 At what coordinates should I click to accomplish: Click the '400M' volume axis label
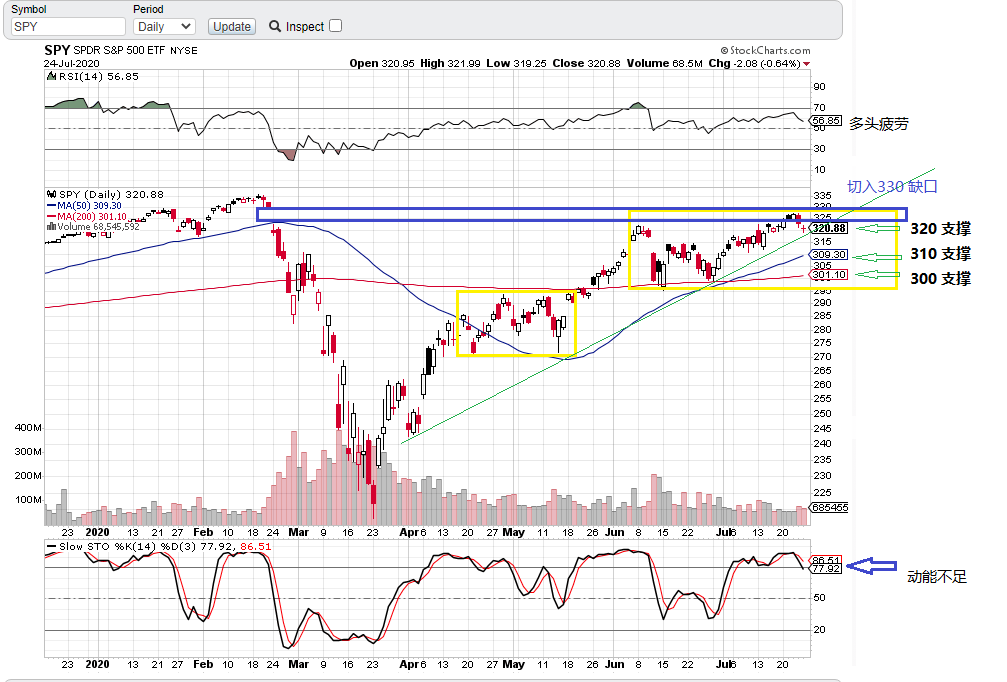(x=28, y=428)
